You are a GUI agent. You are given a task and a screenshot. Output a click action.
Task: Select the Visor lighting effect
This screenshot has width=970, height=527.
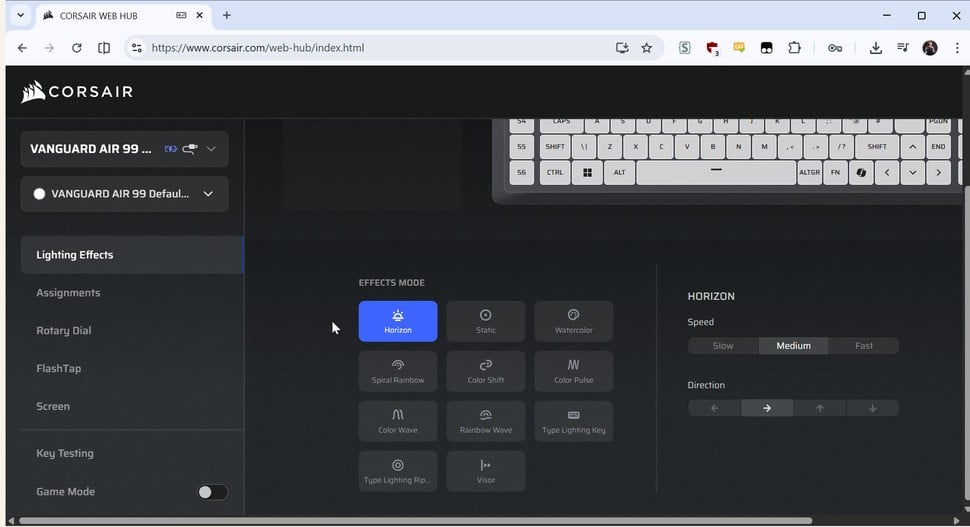click(485, 471)
